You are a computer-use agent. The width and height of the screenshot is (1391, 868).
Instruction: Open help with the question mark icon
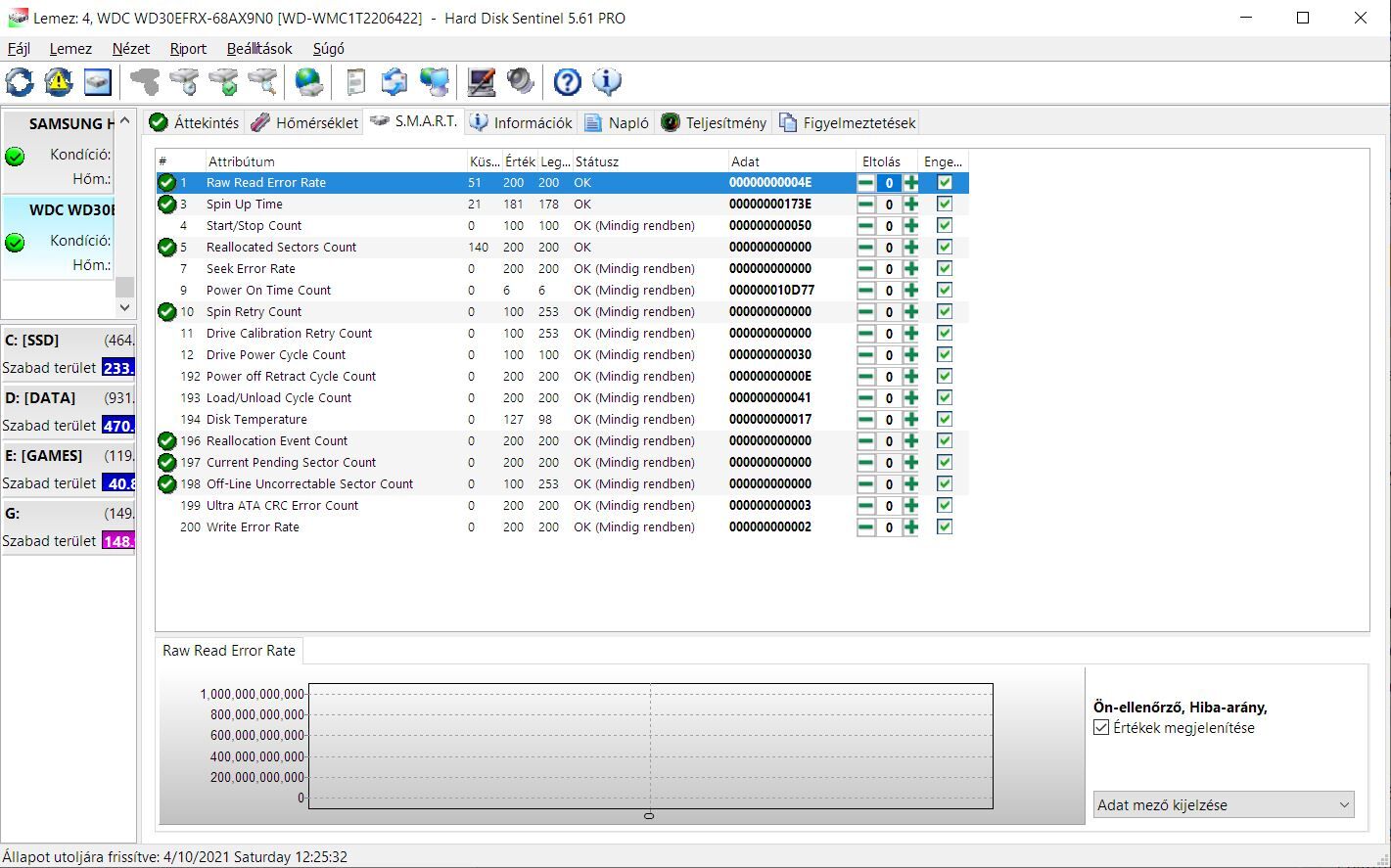567,81
